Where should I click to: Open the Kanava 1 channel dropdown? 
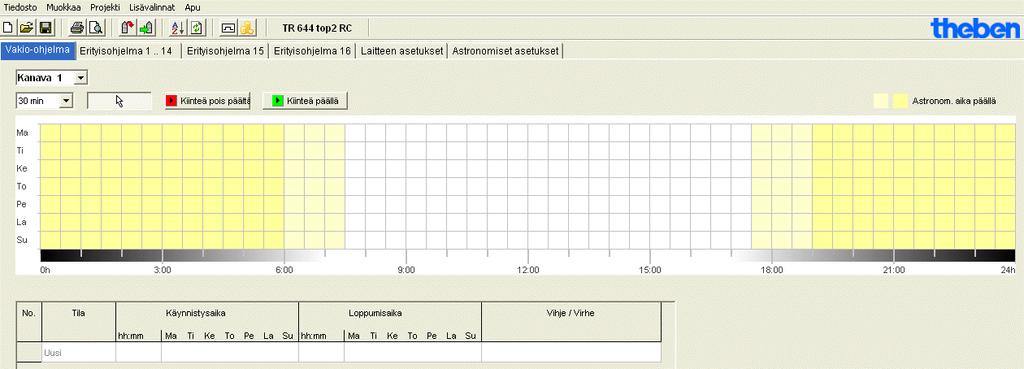coord(52,78)
